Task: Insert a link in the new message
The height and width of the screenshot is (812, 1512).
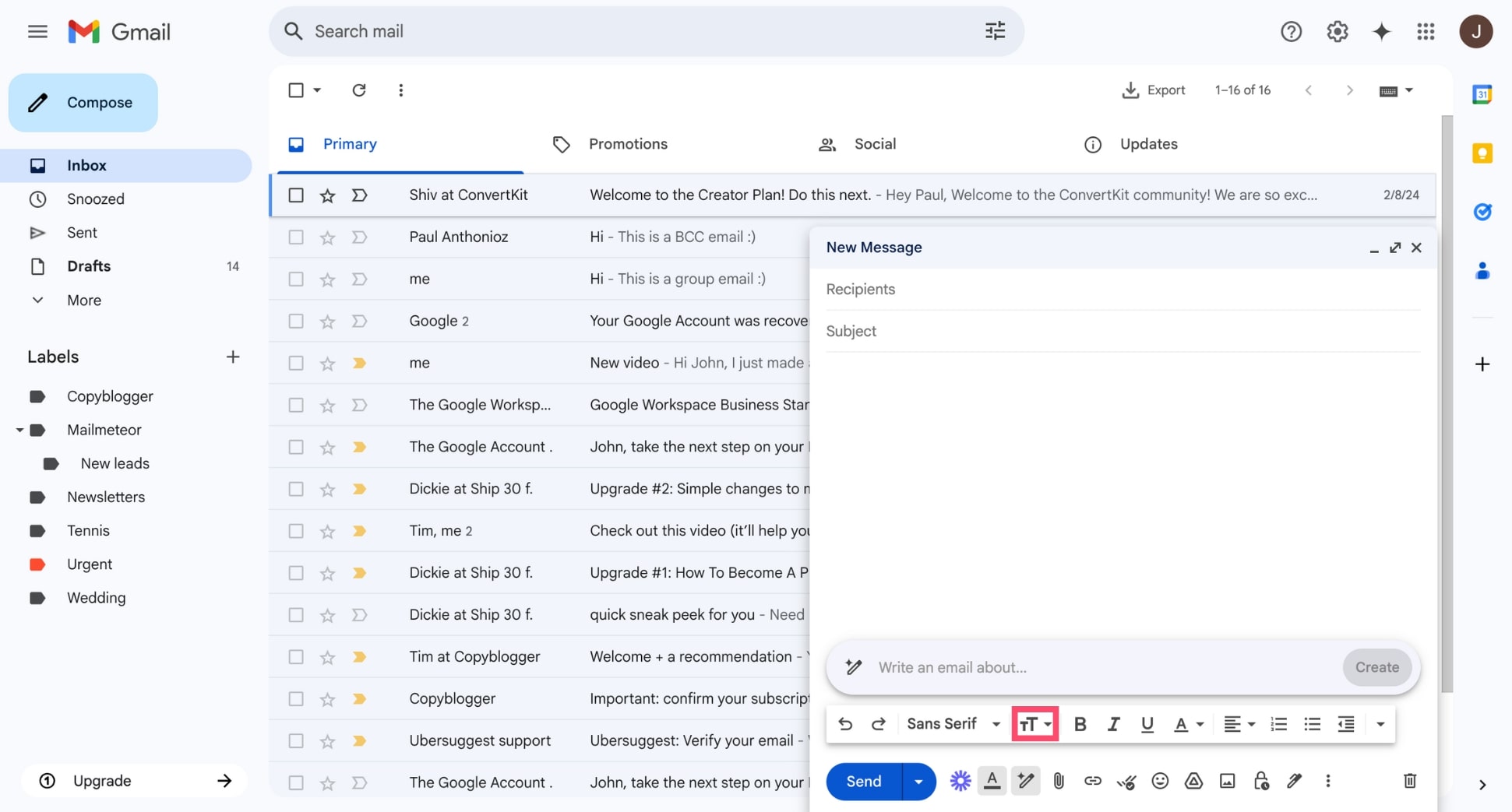Action: tap(1092, 781)
